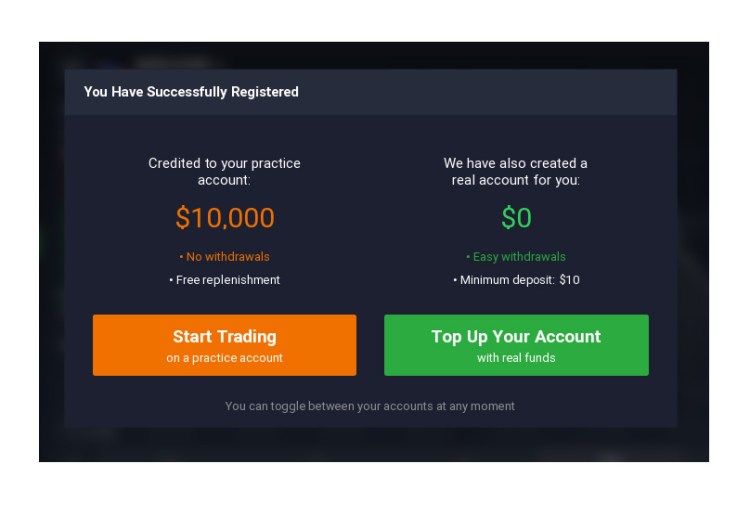Click the dimmed backdrop below the dialog

point(370,445)
